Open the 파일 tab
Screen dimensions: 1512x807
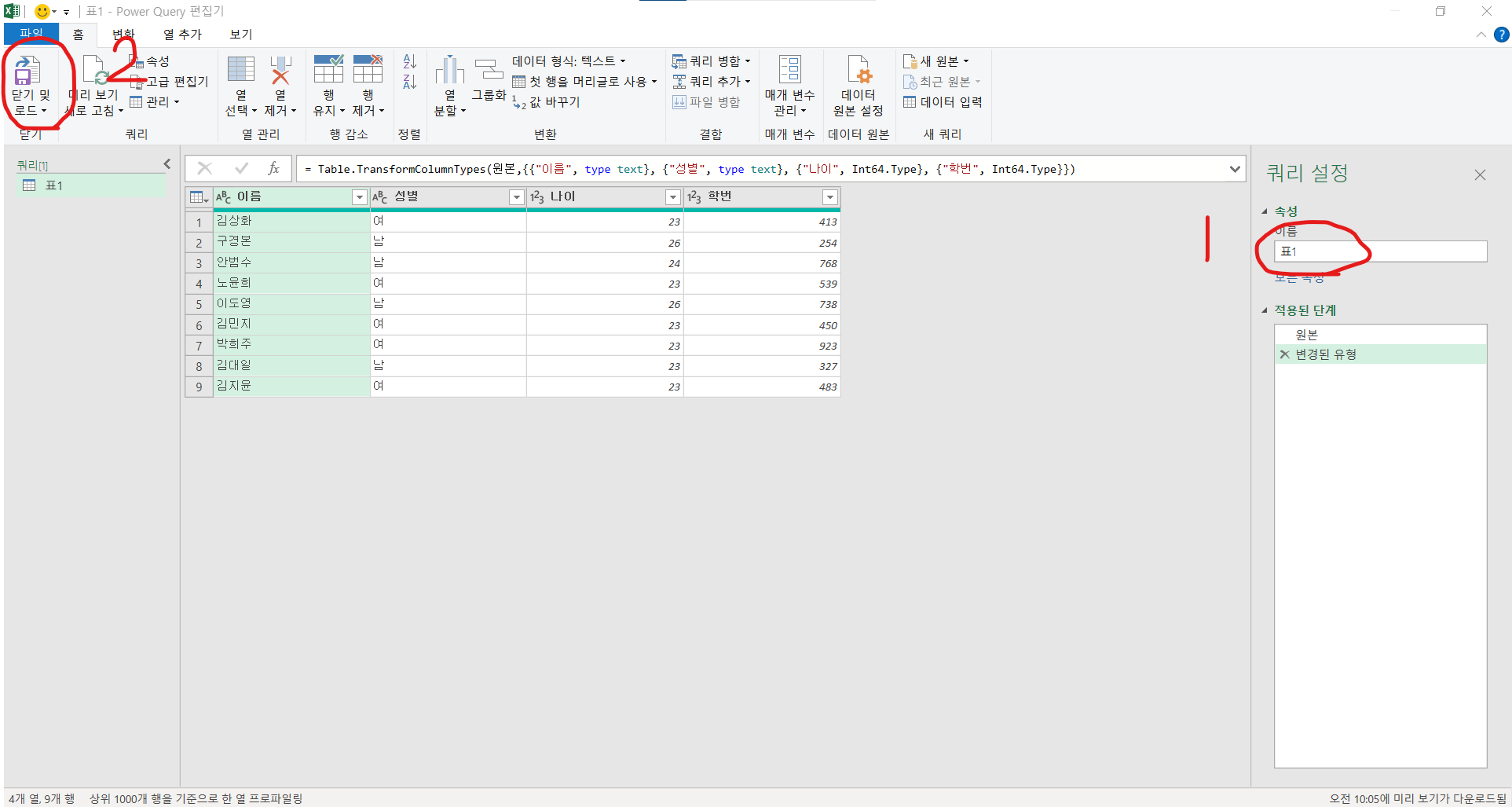31,34
